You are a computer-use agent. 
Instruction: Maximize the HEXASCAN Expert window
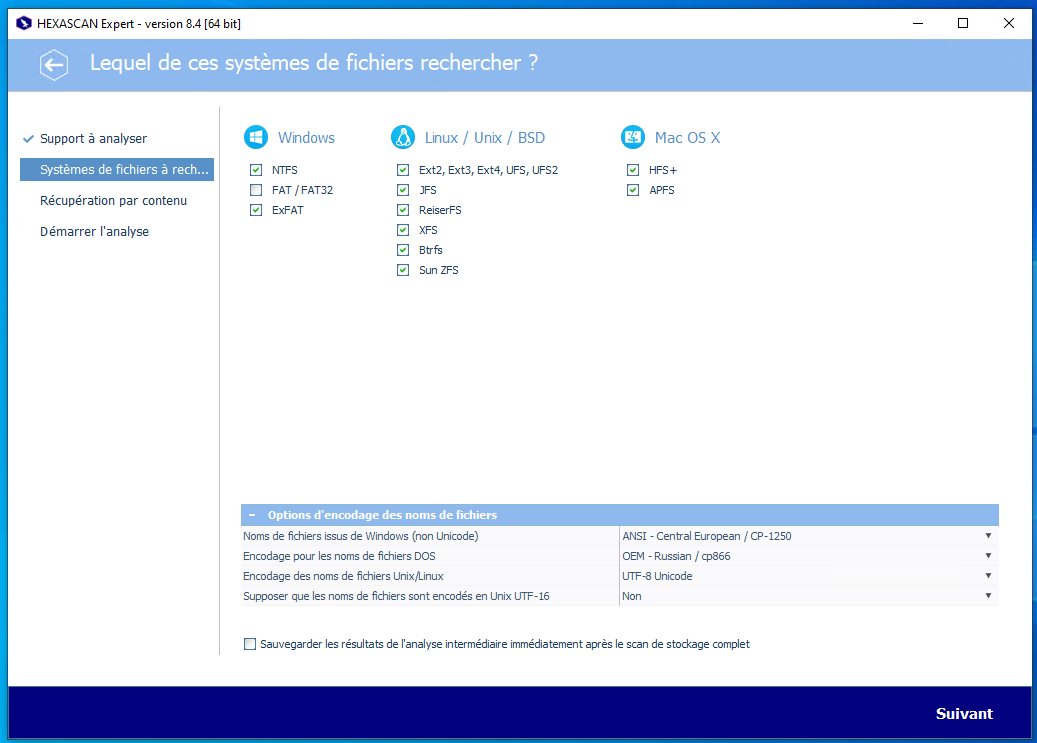point(963,24)
